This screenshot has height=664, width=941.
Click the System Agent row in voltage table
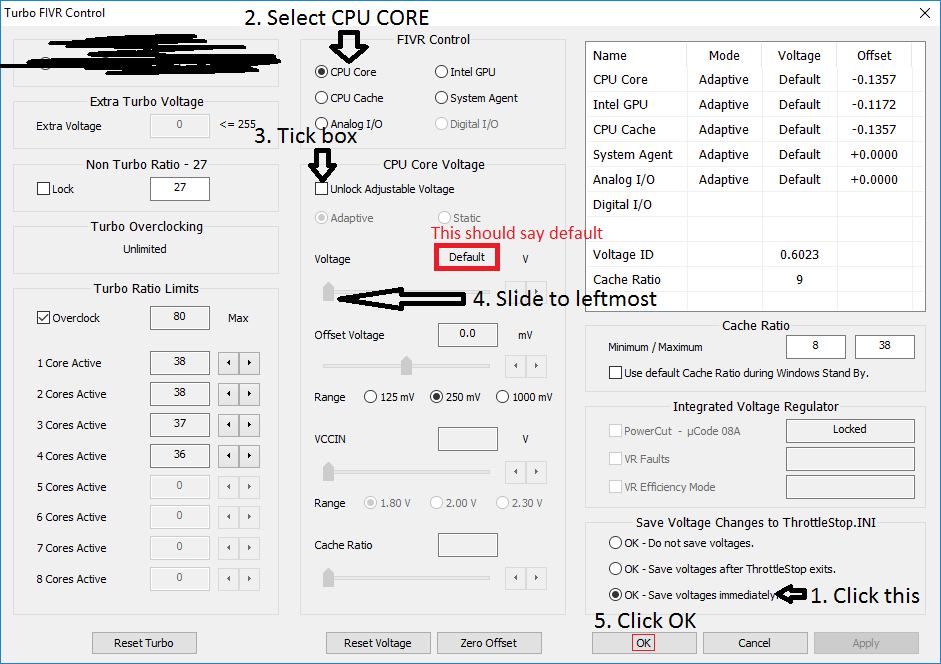coord(755,155)
